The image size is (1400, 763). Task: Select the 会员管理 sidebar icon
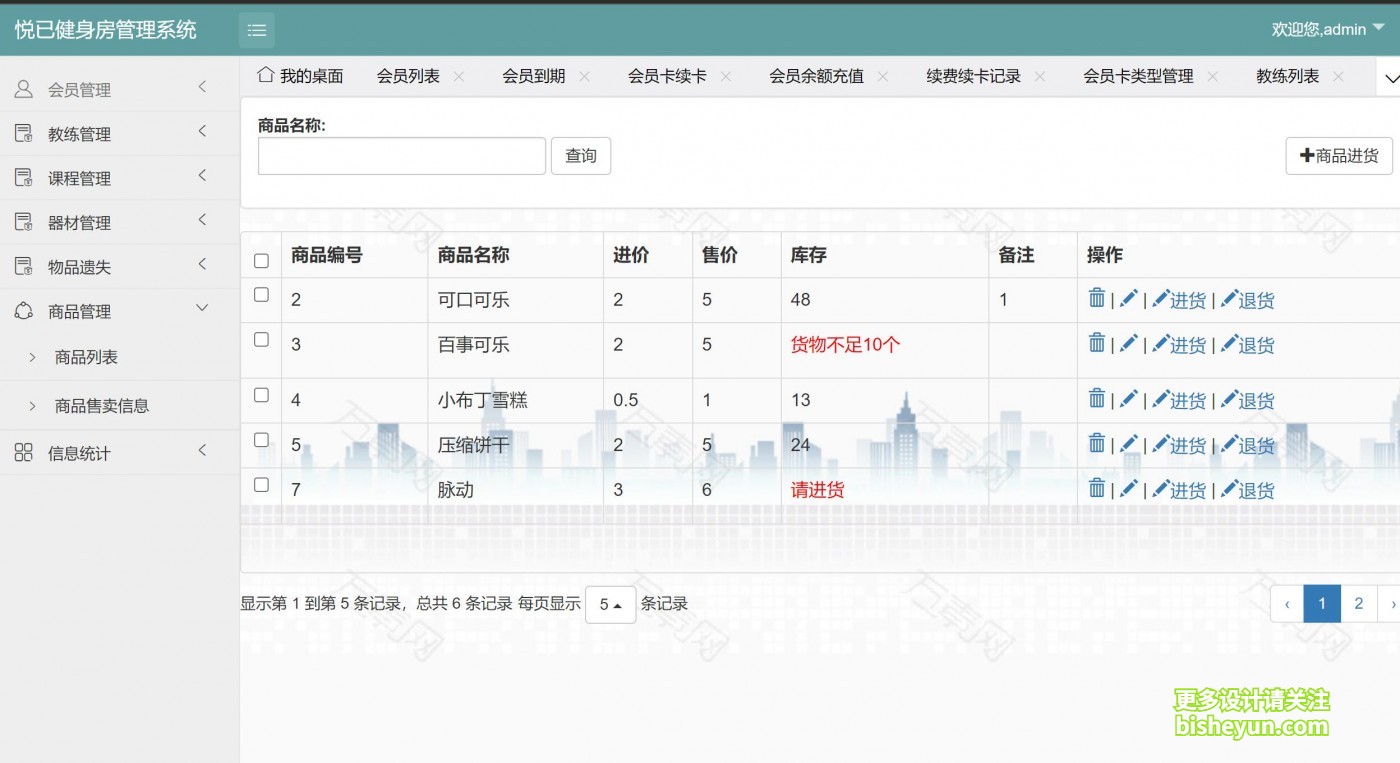click(x=21, y=88)
